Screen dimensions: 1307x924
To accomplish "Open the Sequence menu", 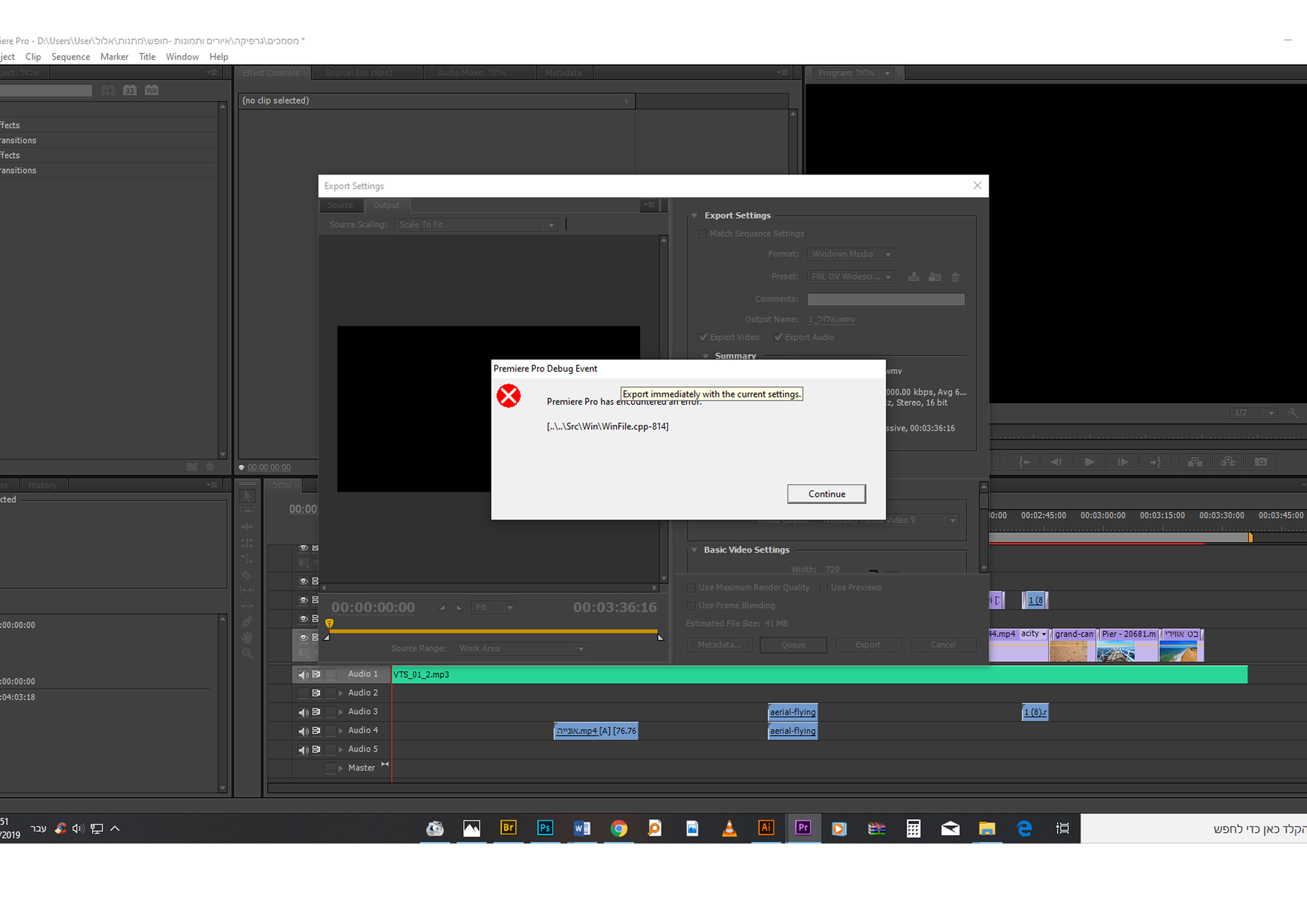I will click(70, 57).
